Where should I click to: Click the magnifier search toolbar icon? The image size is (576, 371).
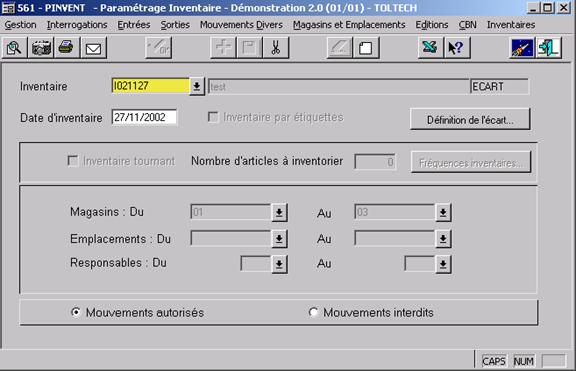14,48
